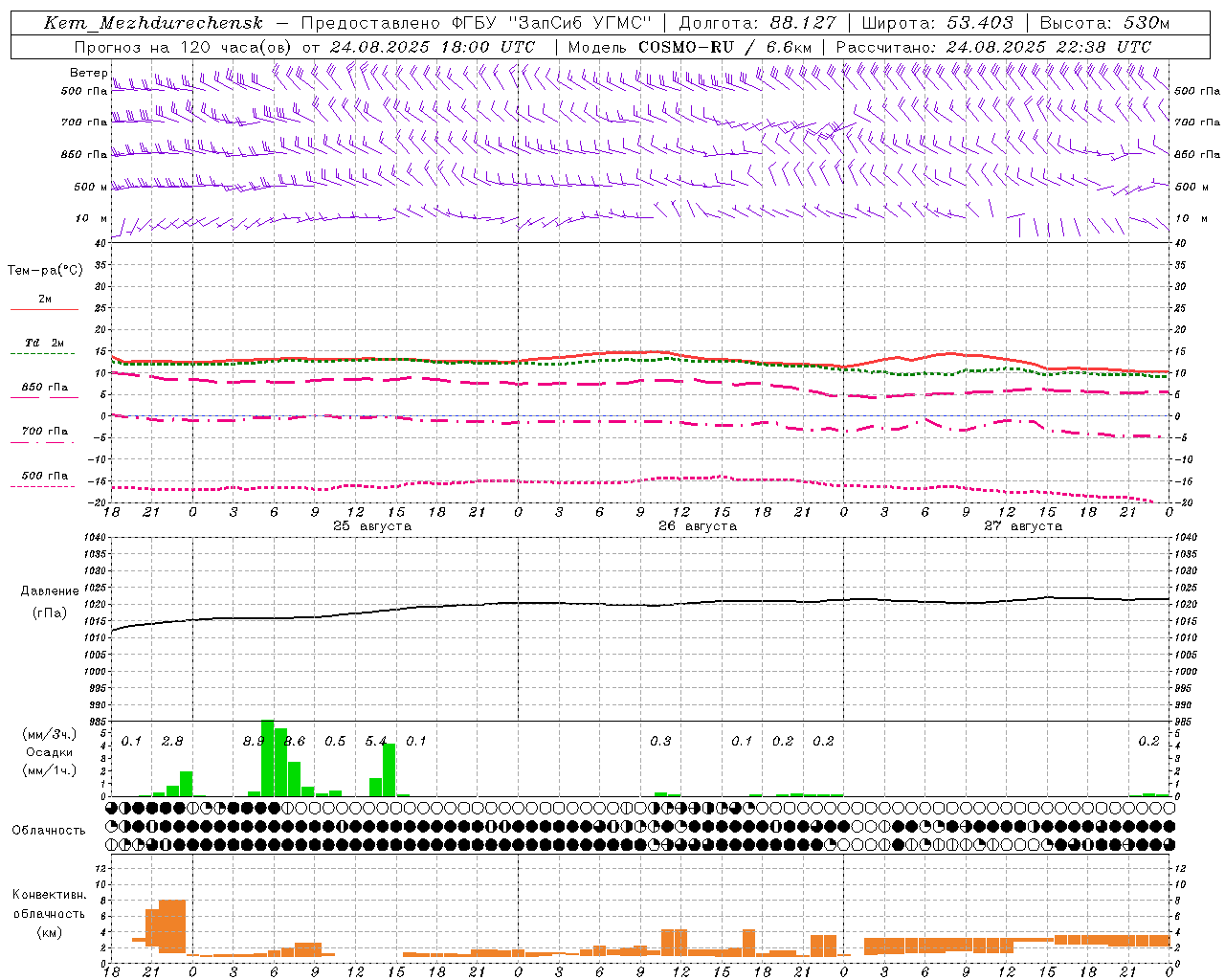Click the (мм/3ч.) precipitation unit label
Viewport: 1225px width, 980px height.
pos(50,734)
